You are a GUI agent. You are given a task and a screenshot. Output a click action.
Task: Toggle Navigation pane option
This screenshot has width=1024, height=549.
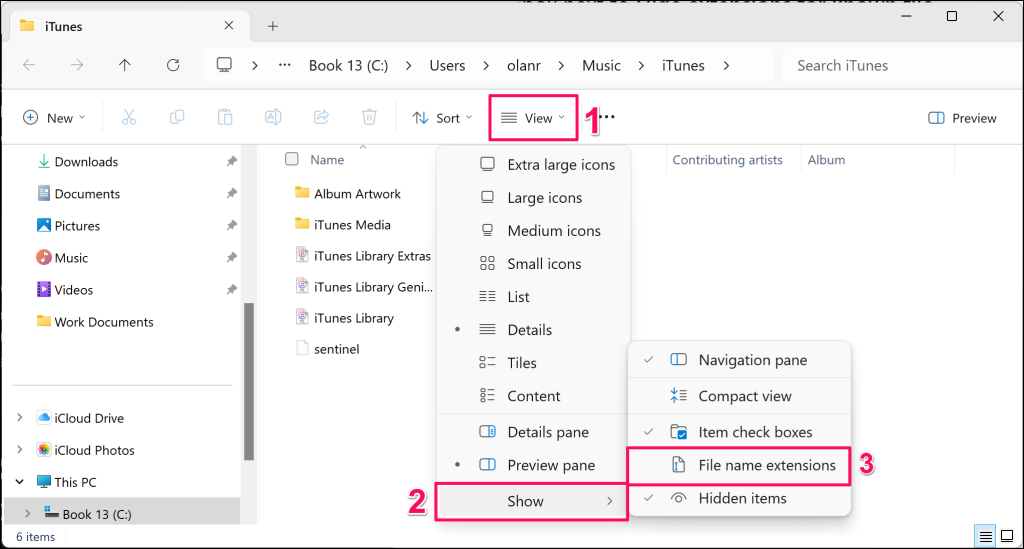click(739, 360)
